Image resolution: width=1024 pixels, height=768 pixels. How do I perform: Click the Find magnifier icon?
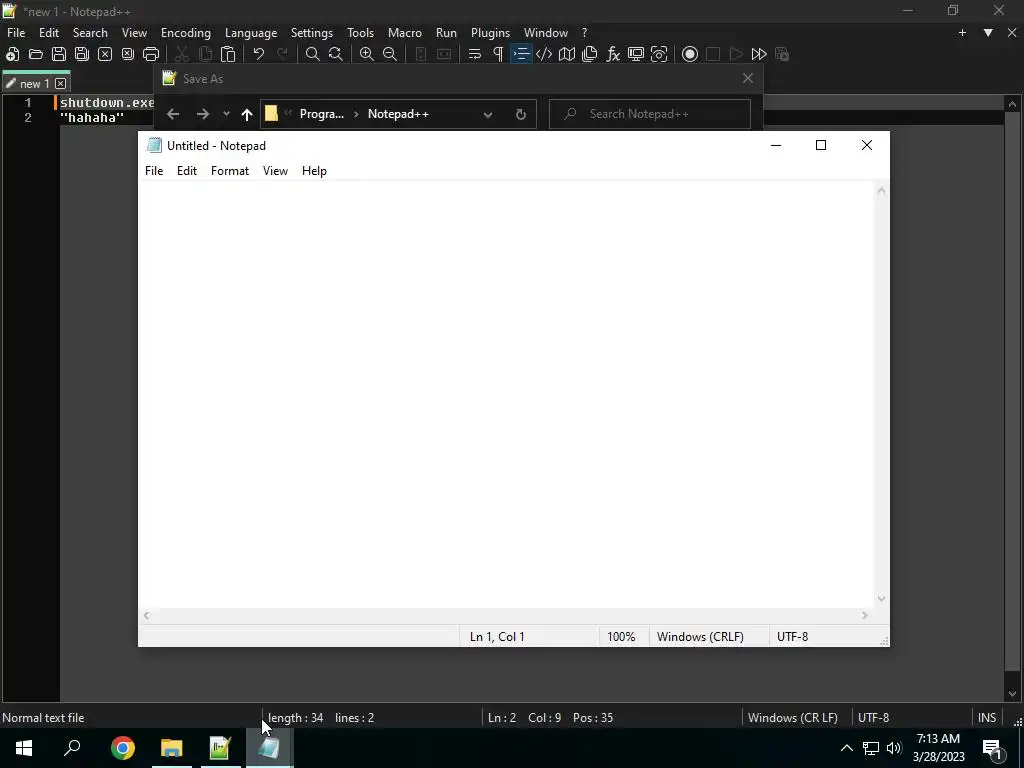click(x=313, y=54)
